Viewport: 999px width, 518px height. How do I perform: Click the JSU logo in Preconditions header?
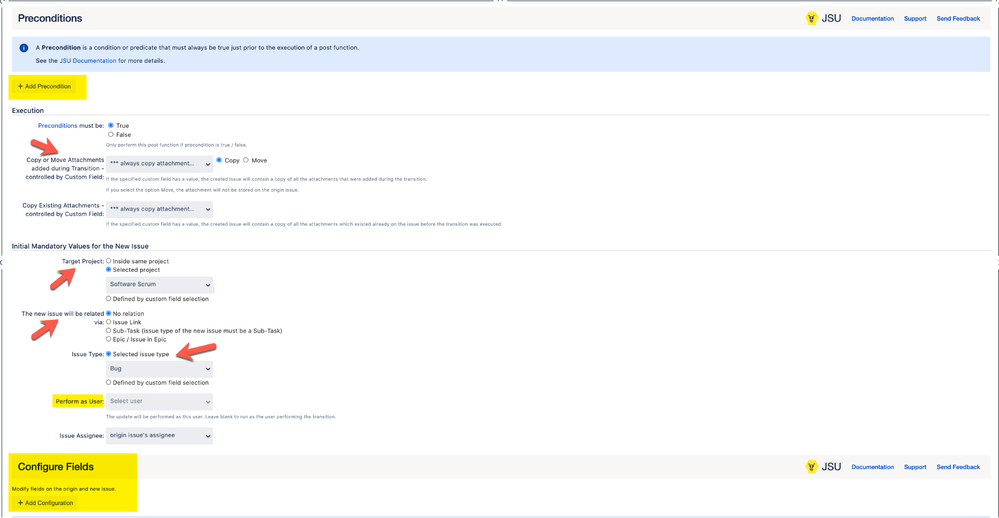(823, 18)
